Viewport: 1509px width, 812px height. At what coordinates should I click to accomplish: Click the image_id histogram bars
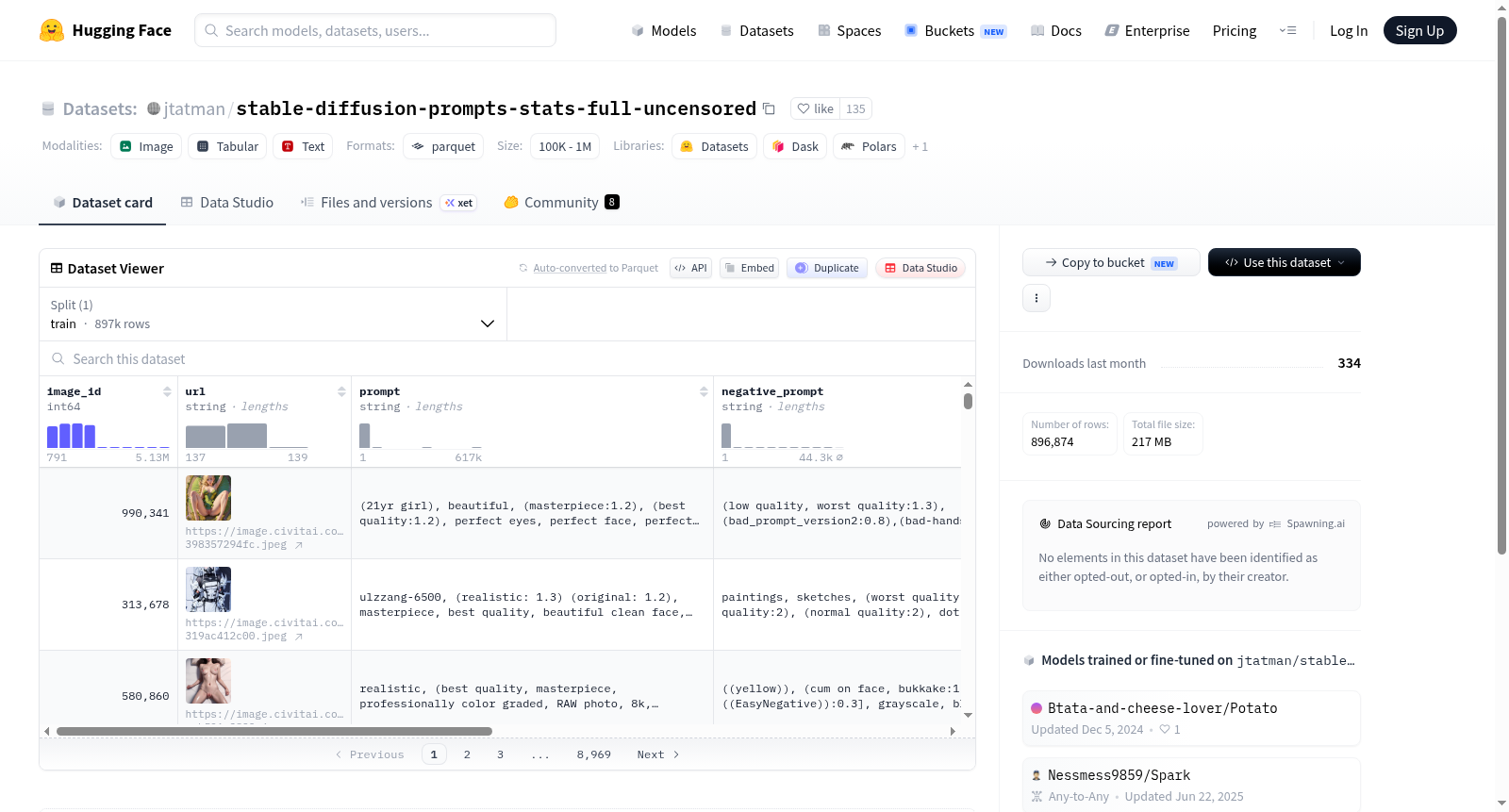pyautogui.click(x=108, y=436)
